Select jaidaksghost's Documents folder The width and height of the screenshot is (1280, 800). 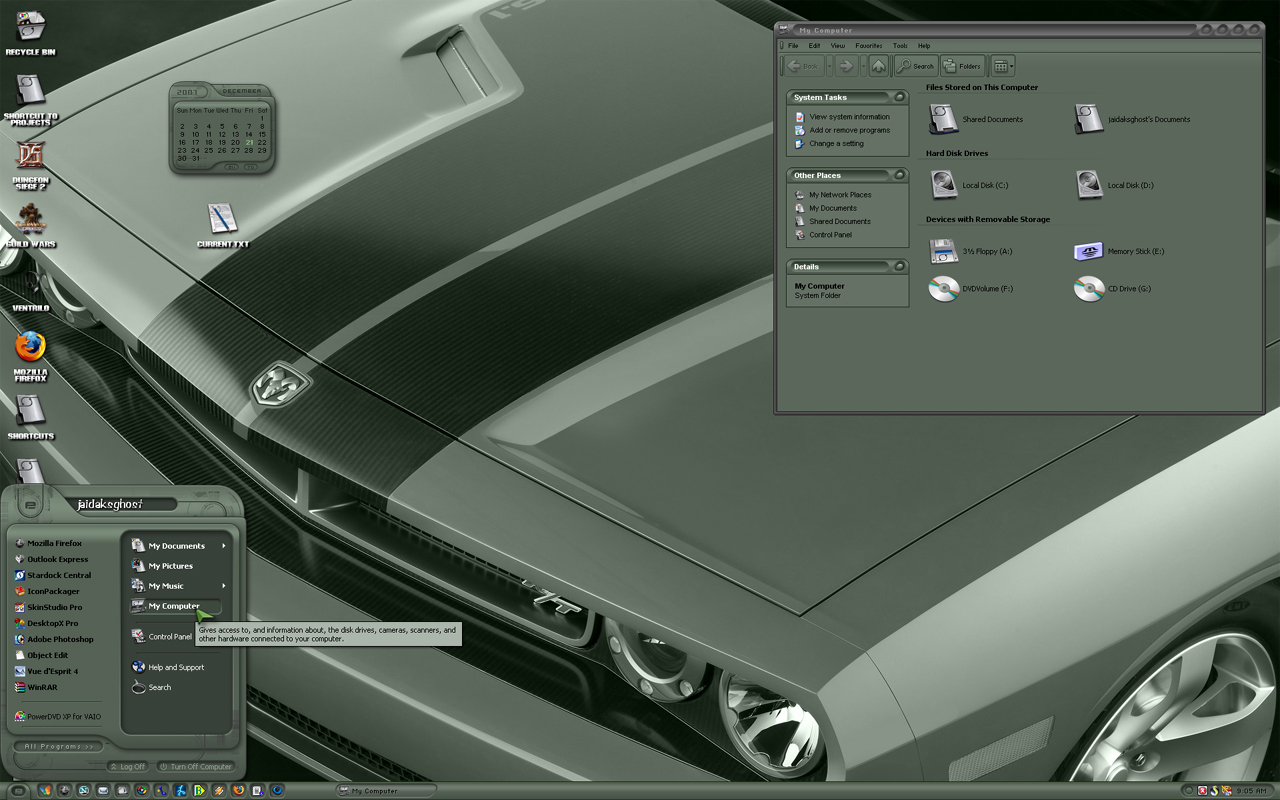(1132, 119)
